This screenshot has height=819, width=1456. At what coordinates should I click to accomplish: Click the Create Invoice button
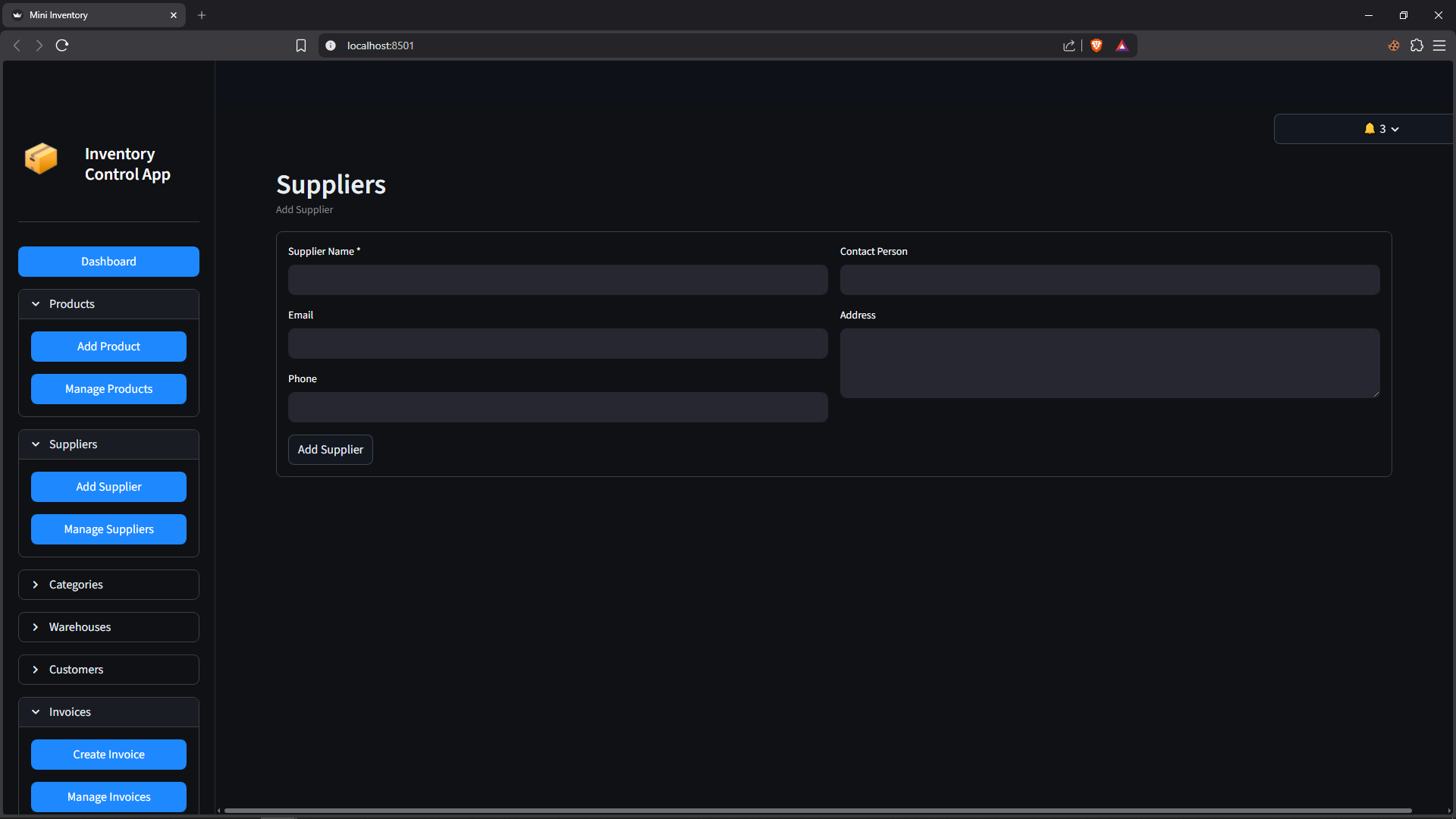click(x=108, y=755)
